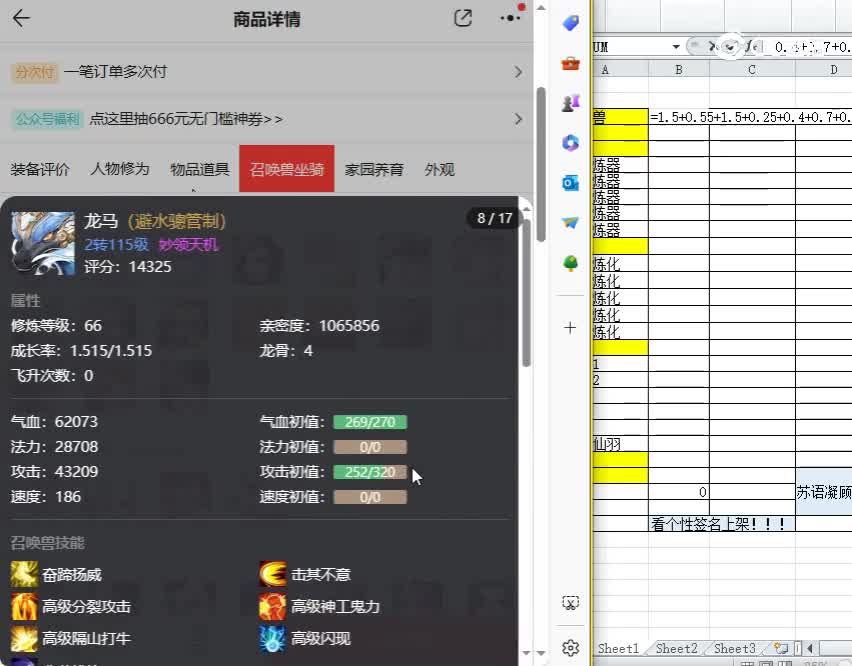The image size is (852, 666).
Task: Switch to the Sheet2 worksheet tab
Action: pyautogui.click(x=676, y=648)
